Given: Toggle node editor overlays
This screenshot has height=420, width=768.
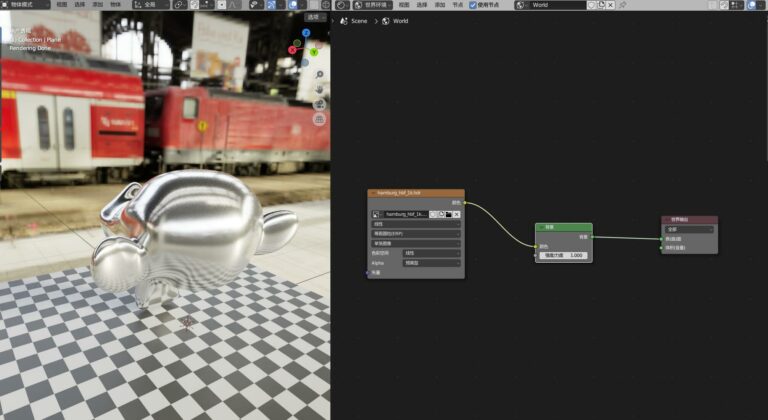Looking at the screenshot, I should coord(751,5).
